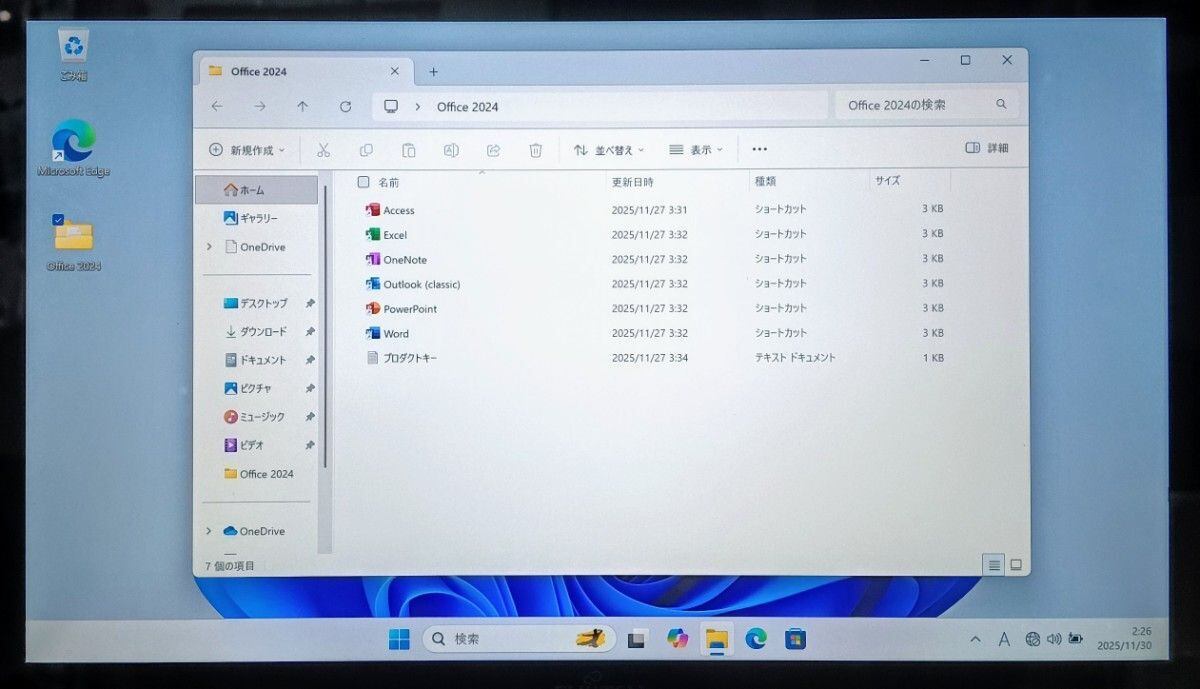
Task: Open Microsoft Edge desktop shortcut
Action: [x=73, y=149]
